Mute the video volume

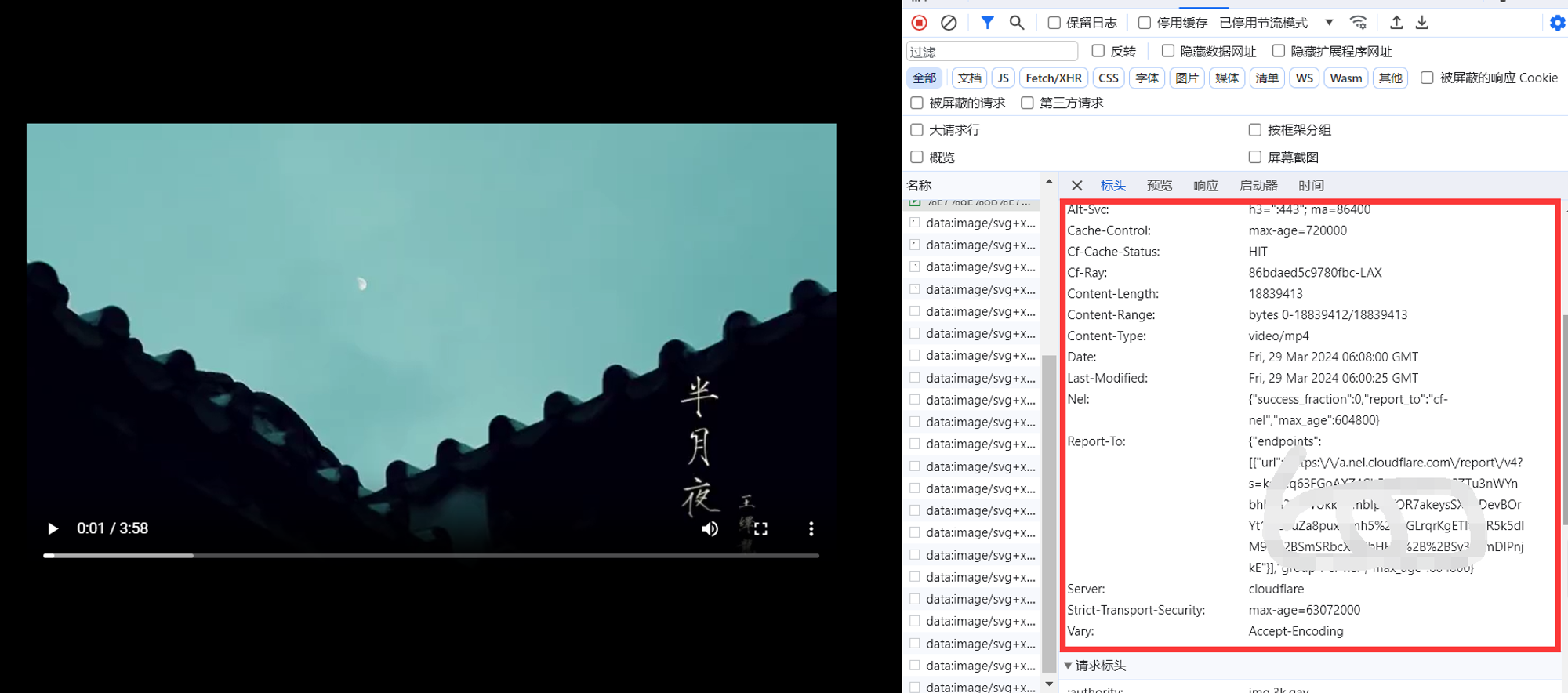(x=710, y=528)
